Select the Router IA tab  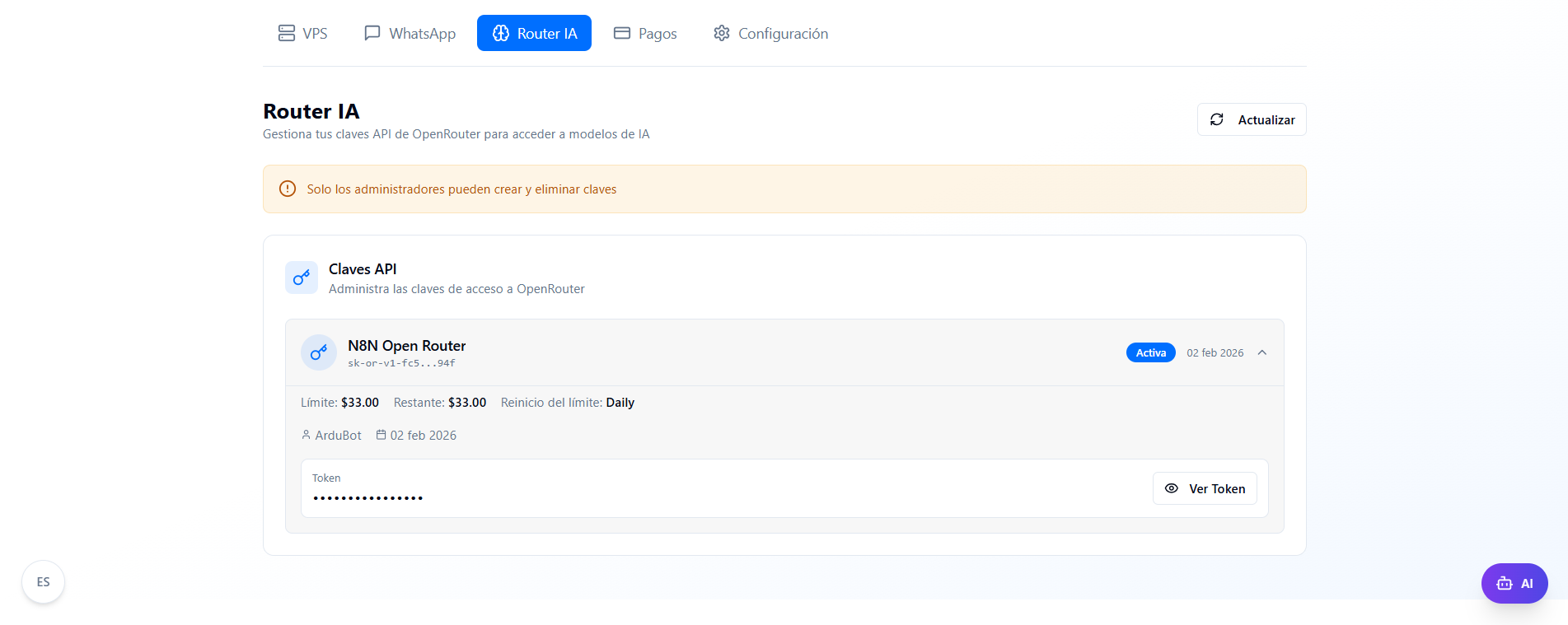coord(534,33)
